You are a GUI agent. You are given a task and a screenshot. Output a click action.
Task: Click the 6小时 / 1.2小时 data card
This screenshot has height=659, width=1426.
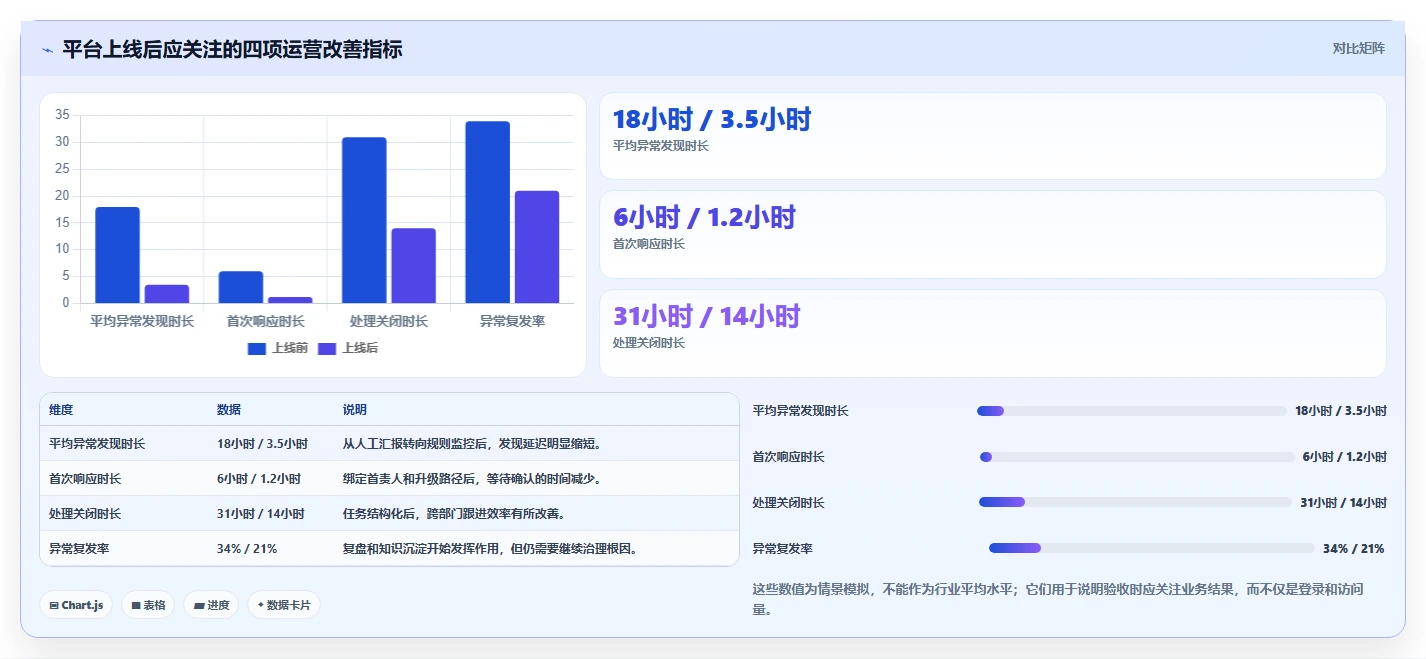992,234
